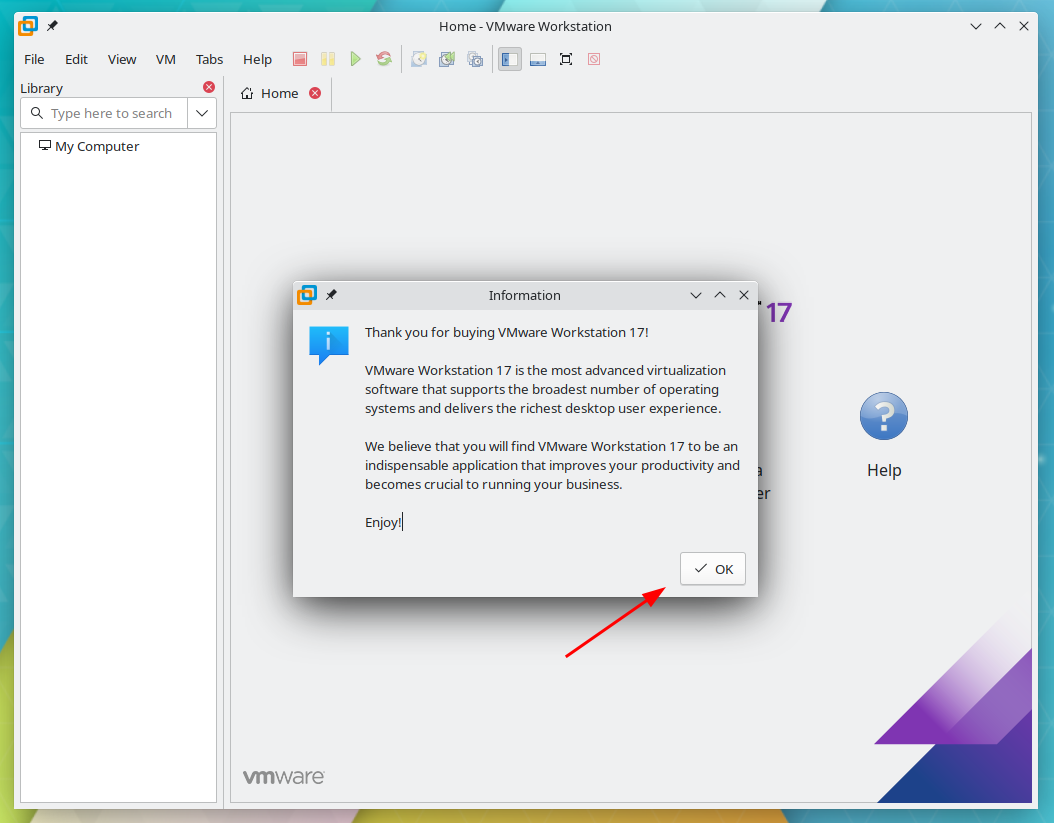Close the Library panel with red X
Viewport: 1054px width, 823px height.
[x=209, y=87]
